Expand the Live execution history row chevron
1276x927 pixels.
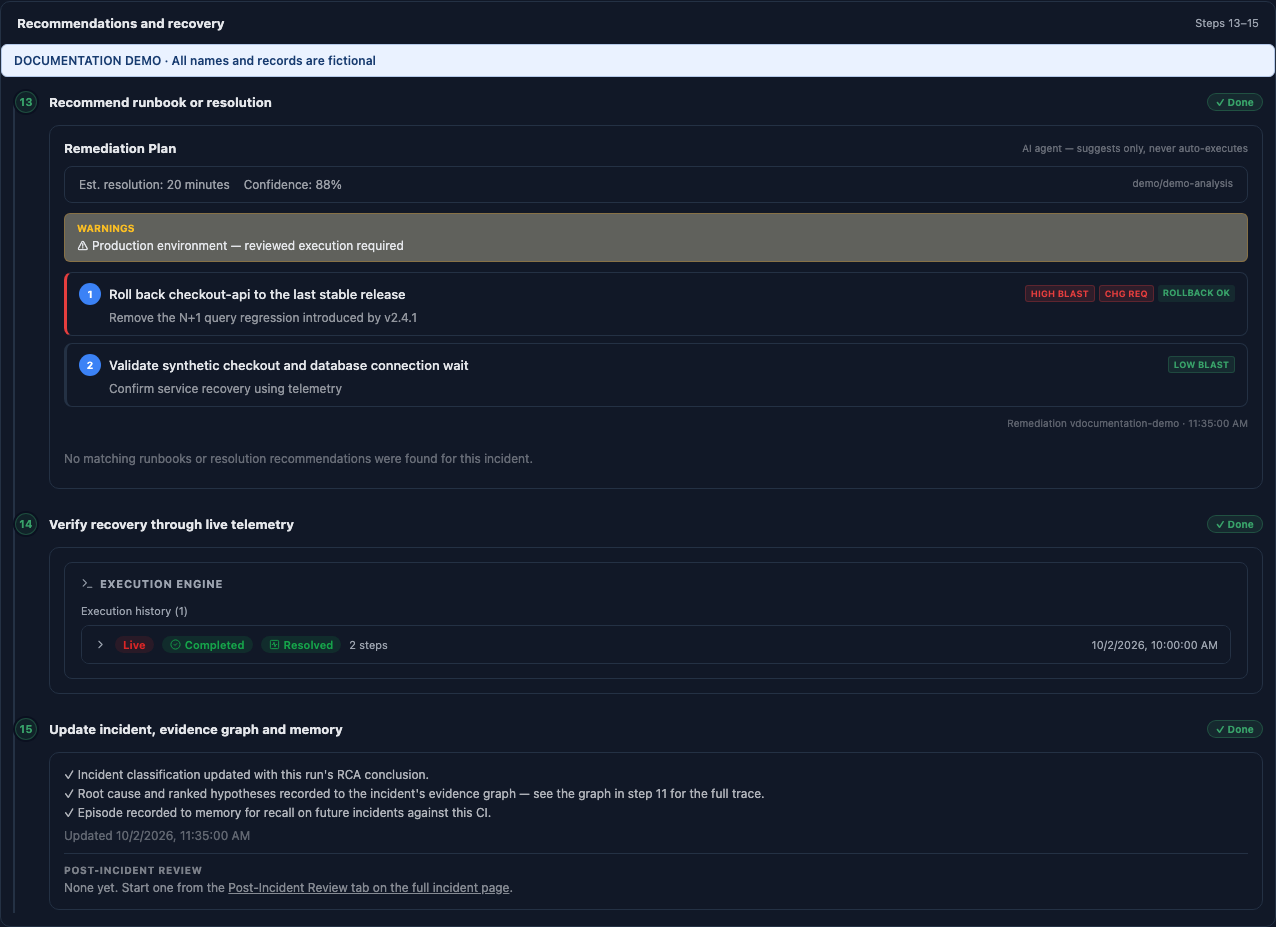[x=100, y=645]
